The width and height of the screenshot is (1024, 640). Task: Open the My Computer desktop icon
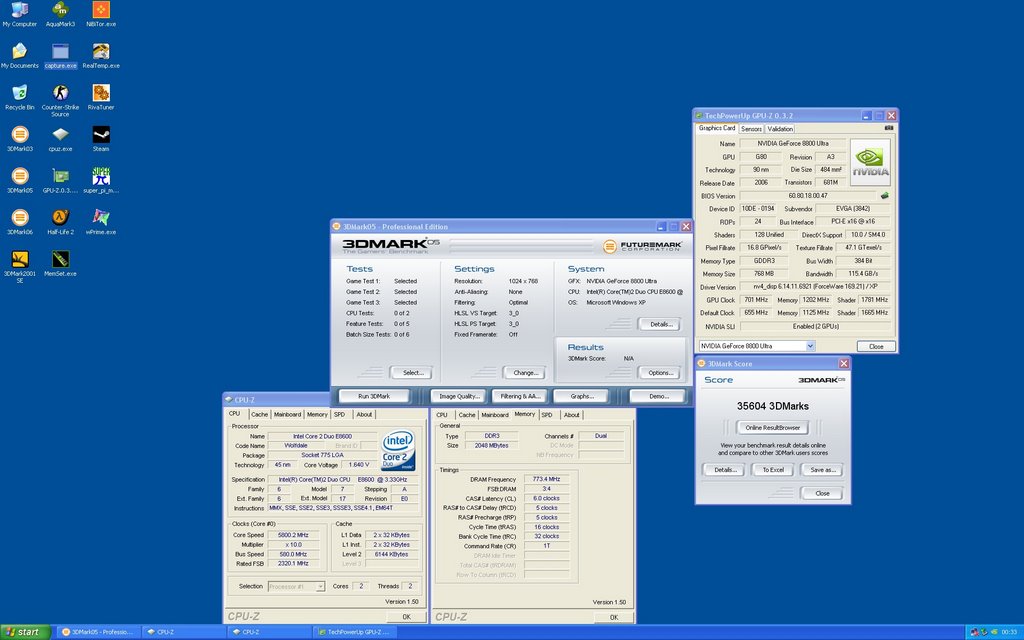click(x=20, y=14)
